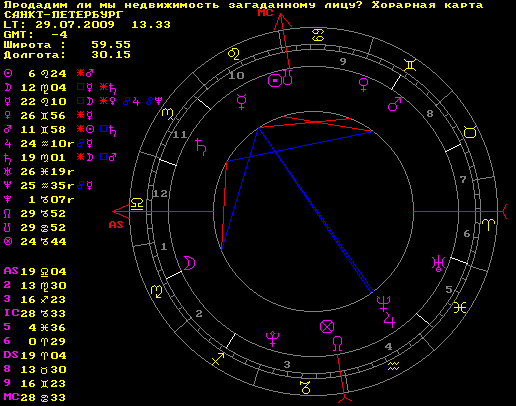
Task: Select the Uranus symbol near Pisces
Action: tap(438, 264)
